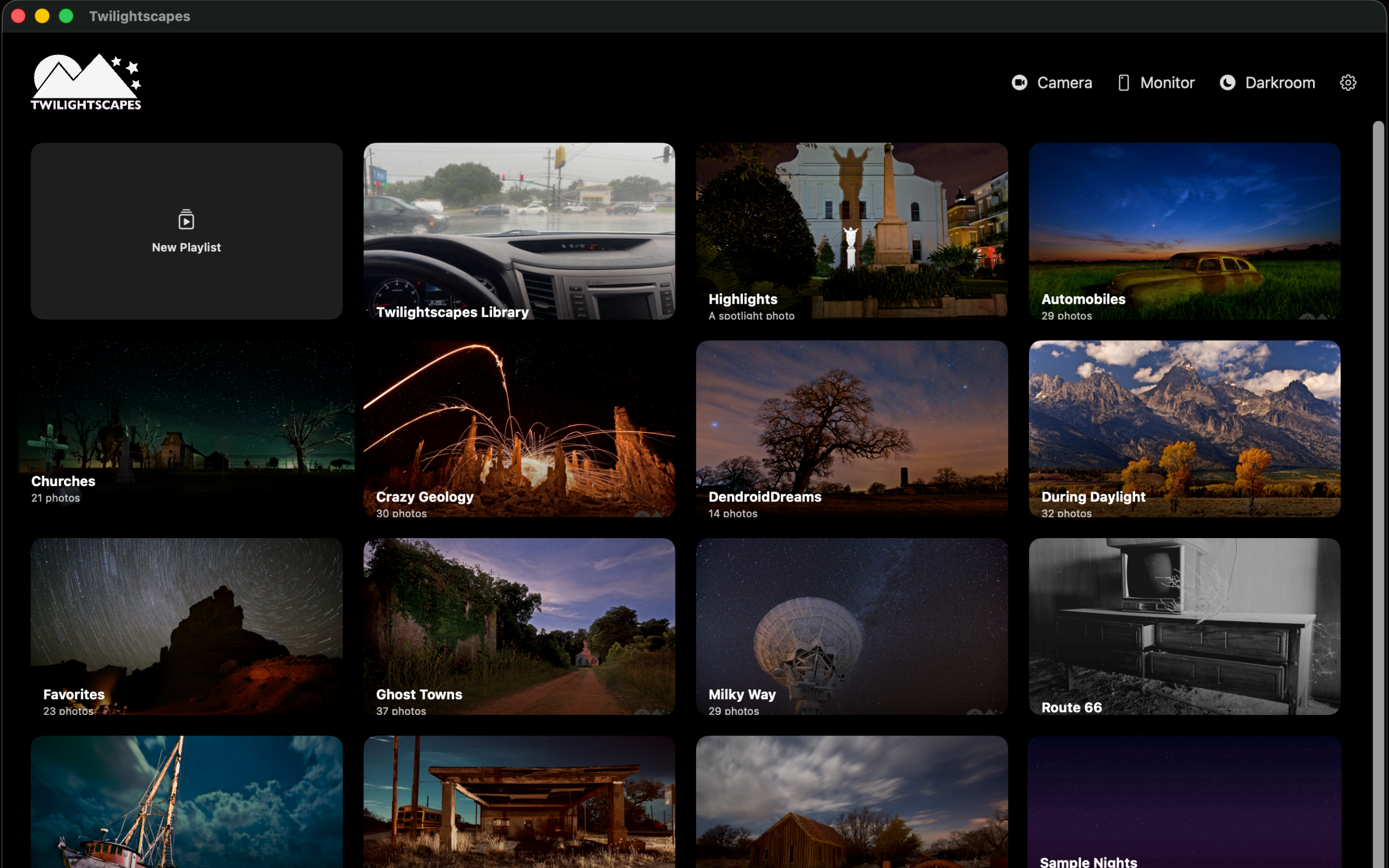Close the Twilightscapes window

pyautogui.click(x=18, y=16)
